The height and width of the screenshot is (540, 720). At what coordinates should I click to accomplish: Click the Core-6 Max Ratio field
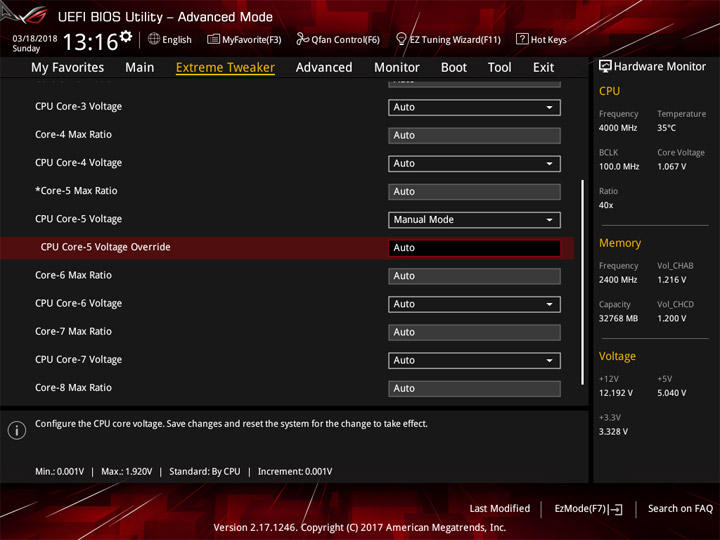474,276
